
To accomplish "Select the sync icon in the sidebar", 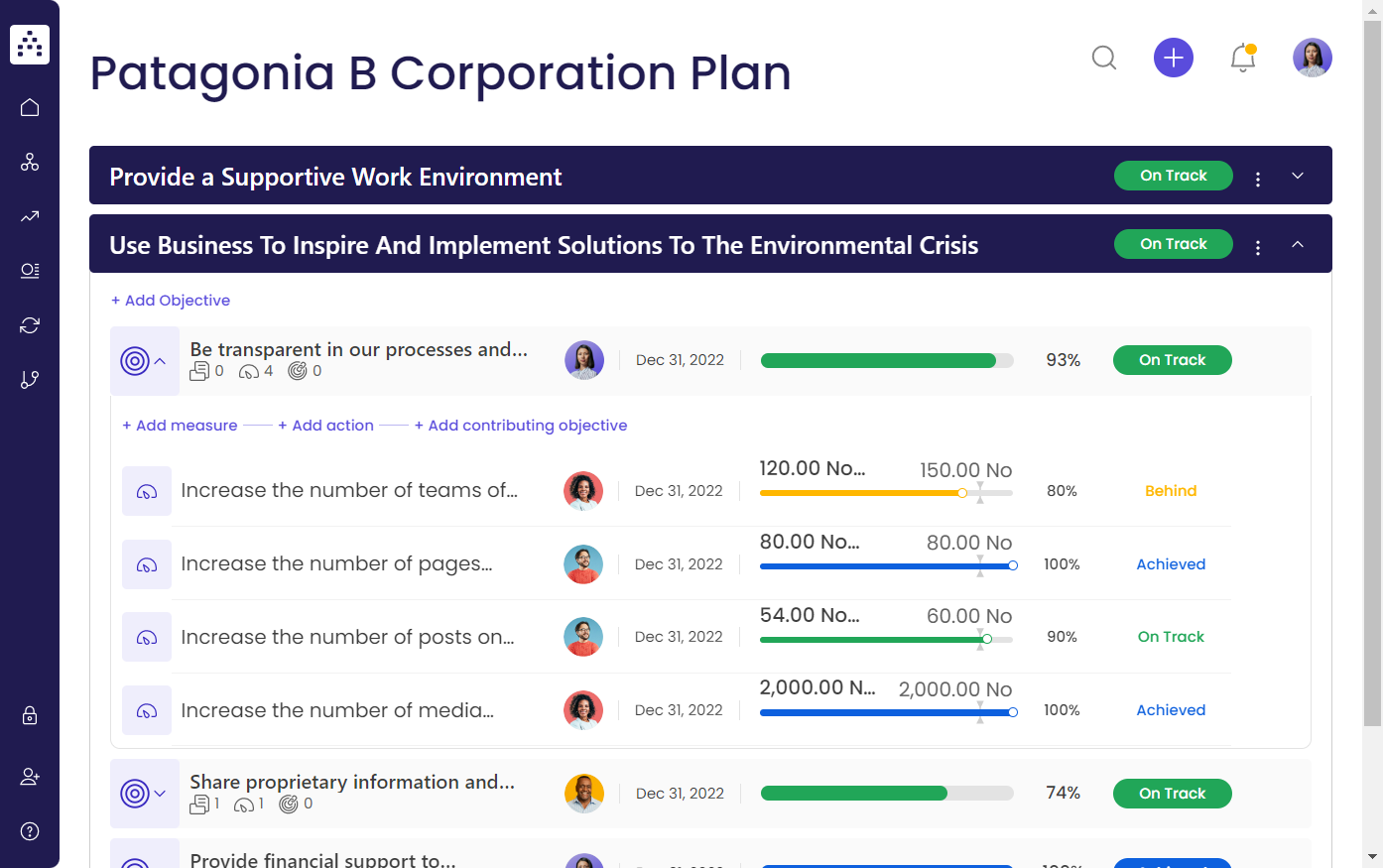I will tap(30, 324).
